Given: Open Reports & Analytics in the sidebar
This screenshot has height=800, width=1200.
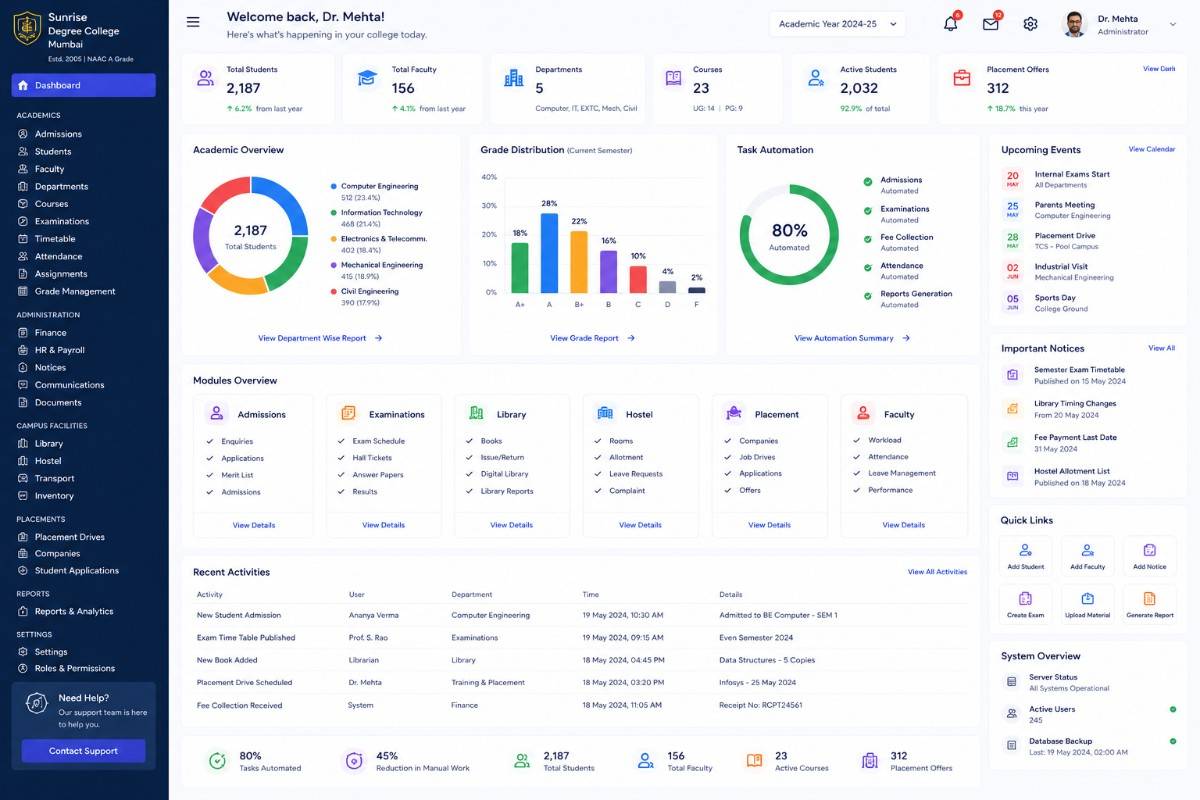Looking at the screenshot, I should coord(74,611).
